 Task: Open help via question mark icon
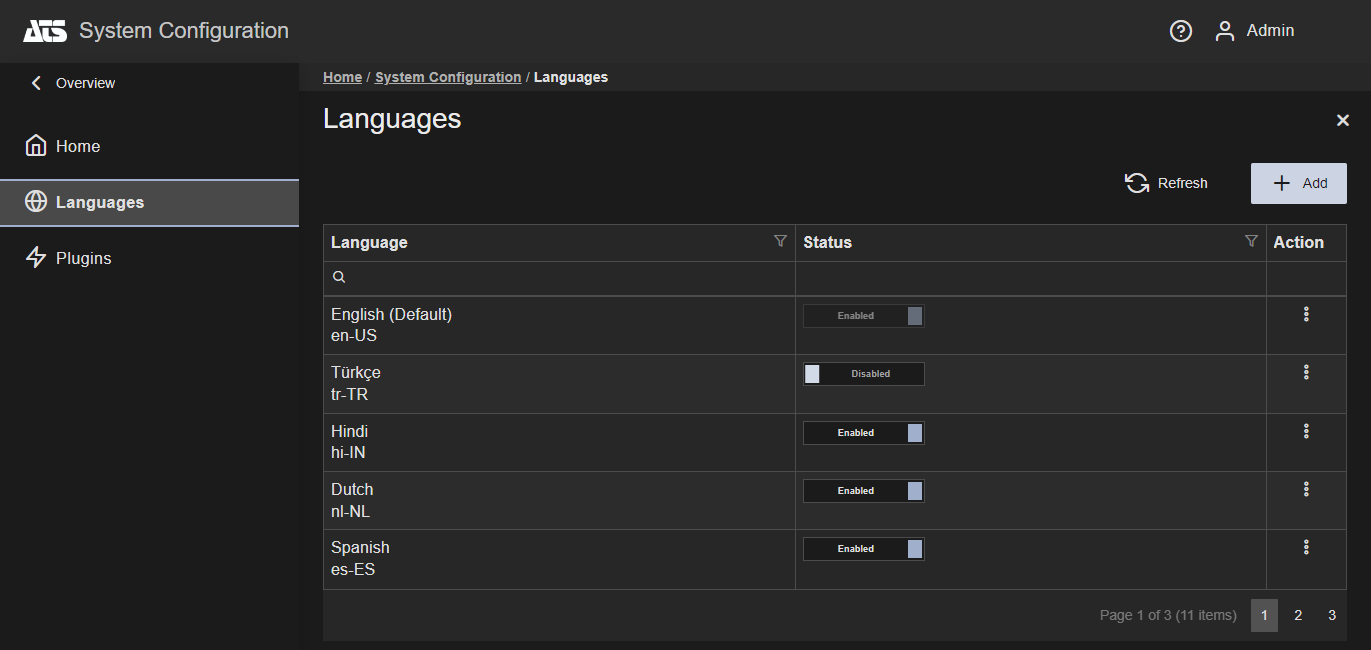[1181, 31]
